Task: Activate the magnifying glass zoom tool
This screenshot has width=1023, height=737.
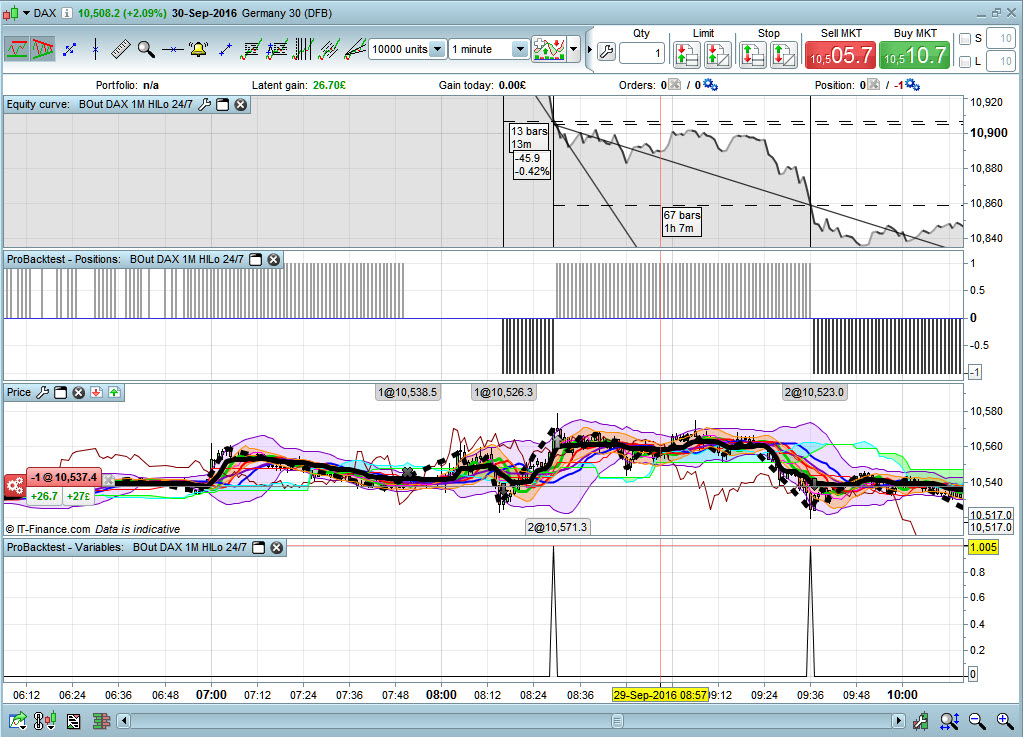Action: [145, 49]
